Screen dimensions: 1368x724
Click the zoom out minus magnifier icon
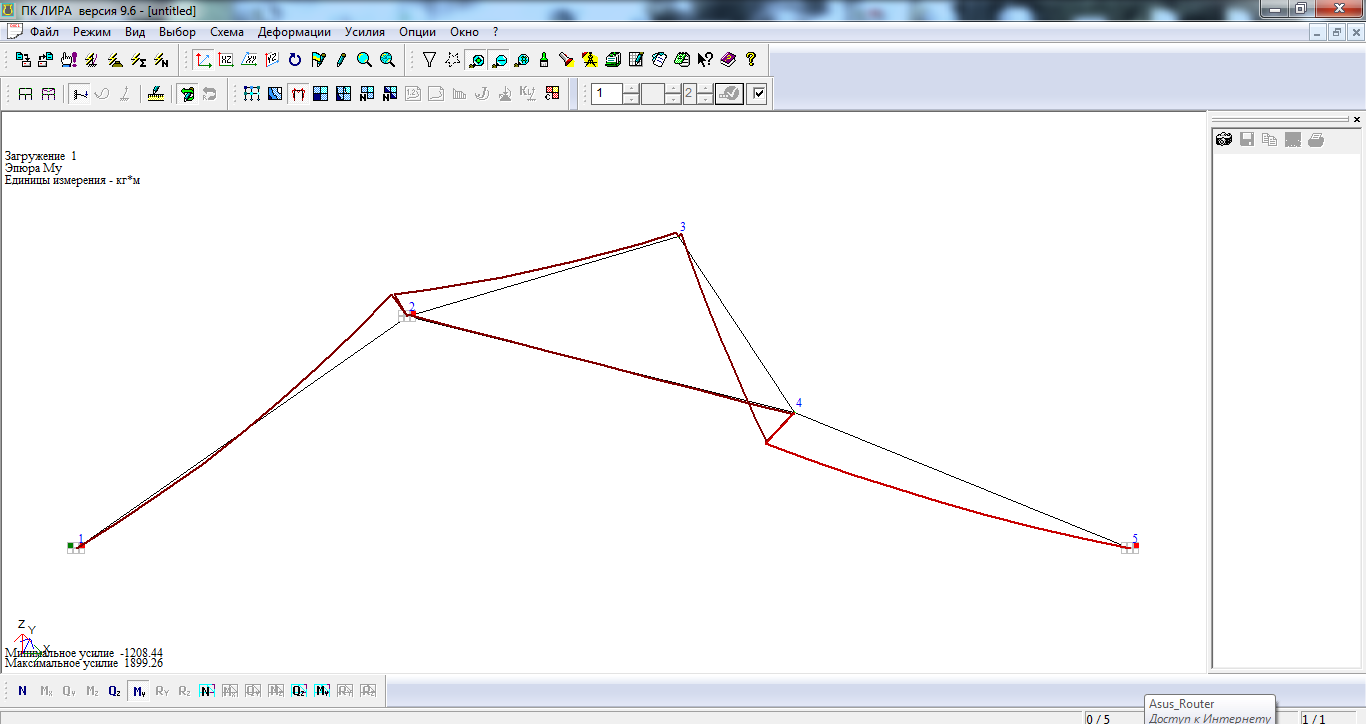coord(499,60)
